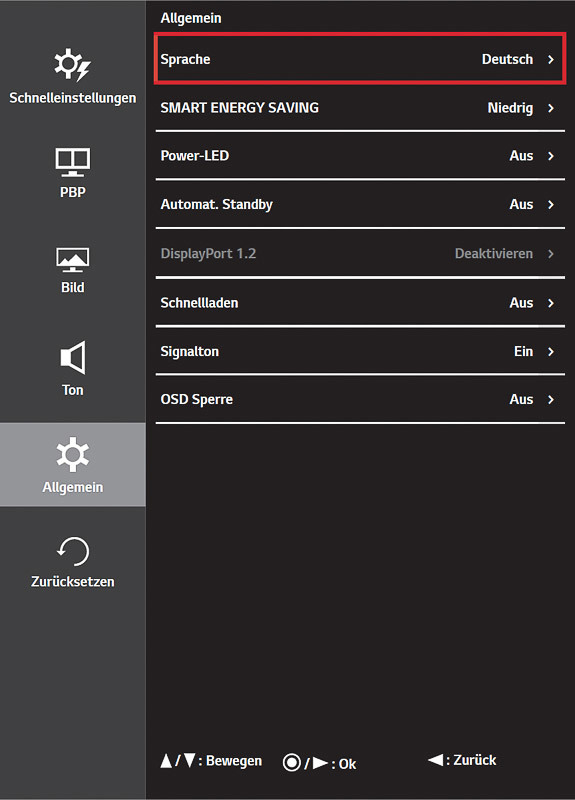Viewport: 575px width, 800px height.
Task: Open the Automat. Standby menu row
Action: (x=360, y=204)
